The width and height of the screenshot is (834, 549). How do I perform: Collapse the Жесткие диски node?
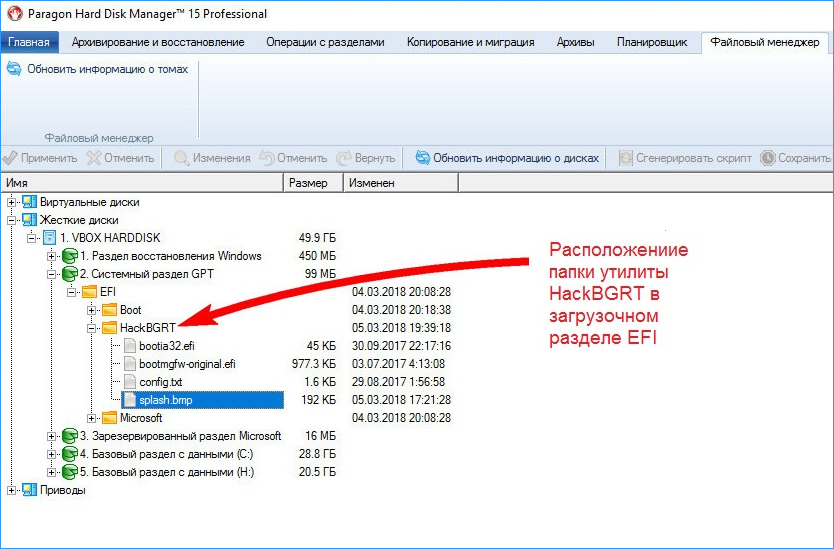pyautogui.click(x=11, y=220)
